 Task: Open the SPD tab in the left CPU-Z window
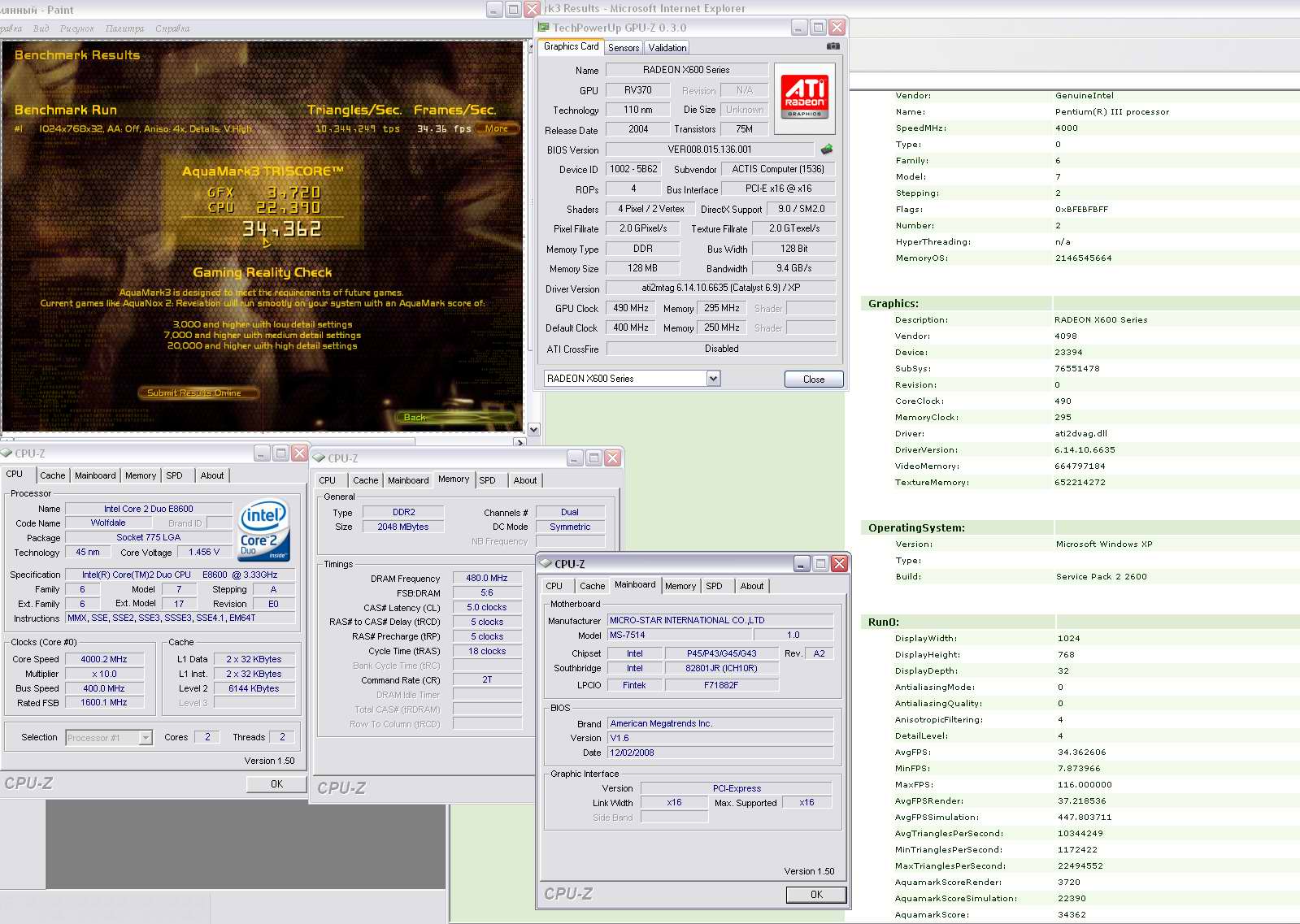point(175,475)
